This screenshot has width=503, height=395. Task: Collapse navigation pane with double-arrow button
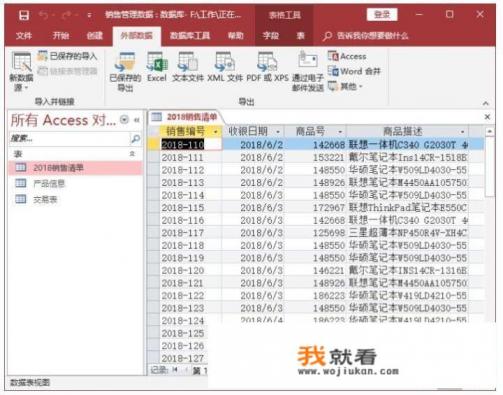pos(136,120)
